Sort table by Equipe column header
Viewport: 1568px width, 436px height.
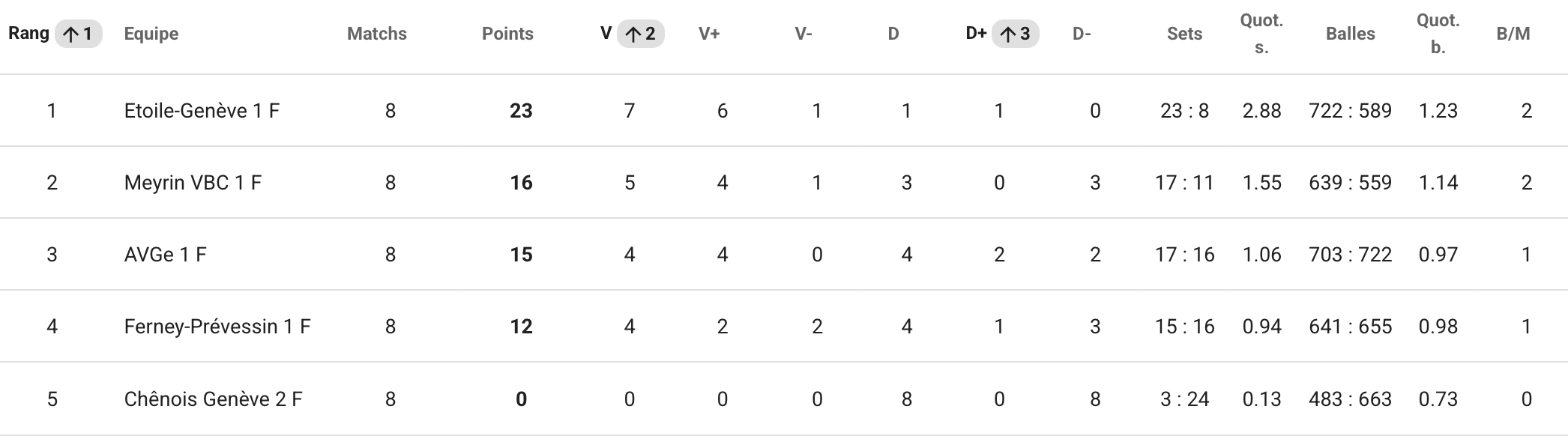click(151, 34)
